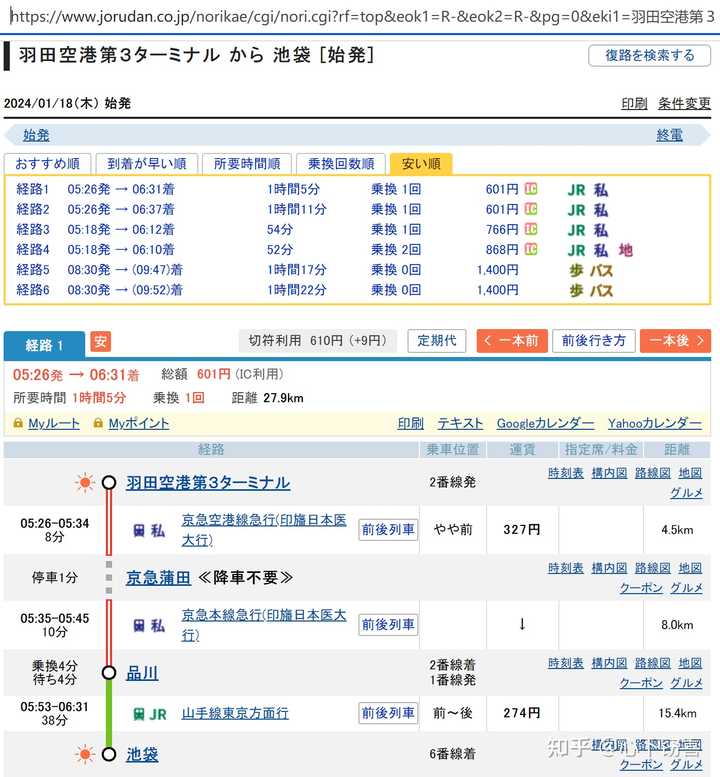Open 構内図 for 羽田空港第3ターミナル
This screenshot has width=720, height=777.
pyautogui.click(x=609, y=473)
